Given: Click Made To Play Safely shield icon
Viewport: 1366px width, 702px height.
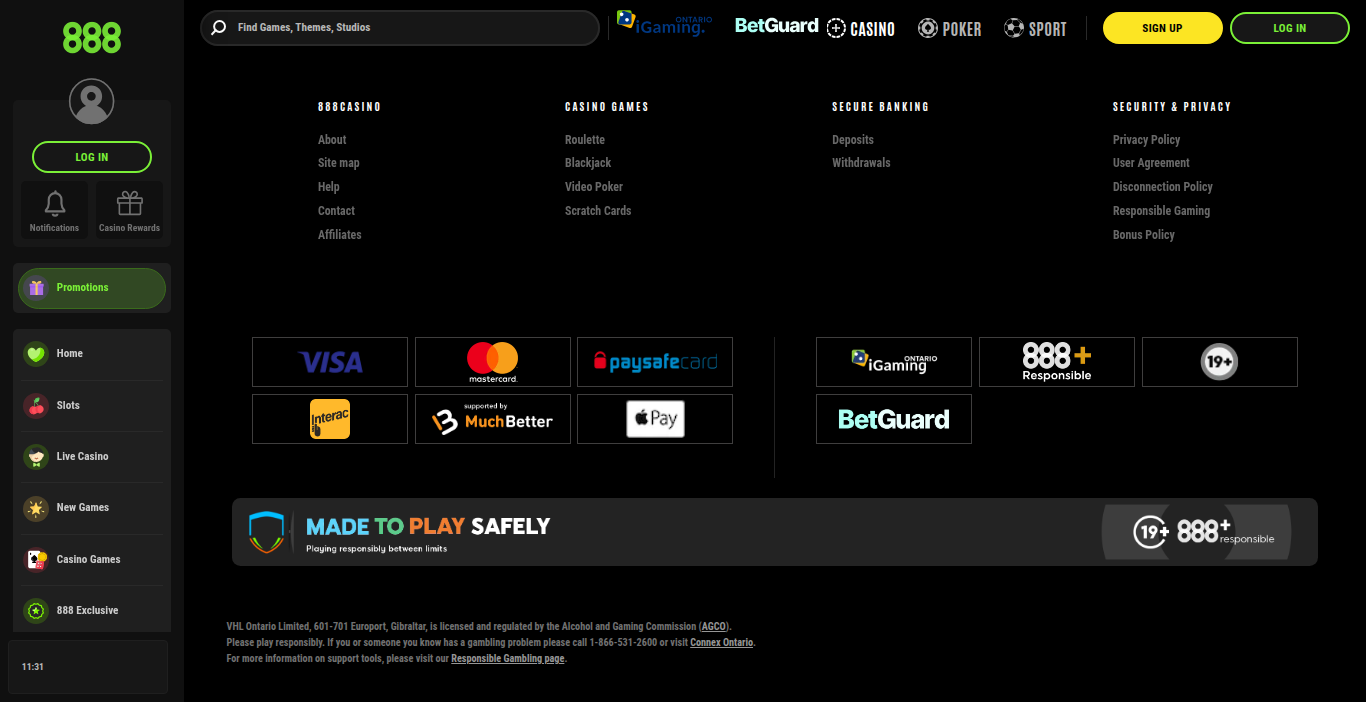Looking at the screenshot, I should [x=266, y=532].
